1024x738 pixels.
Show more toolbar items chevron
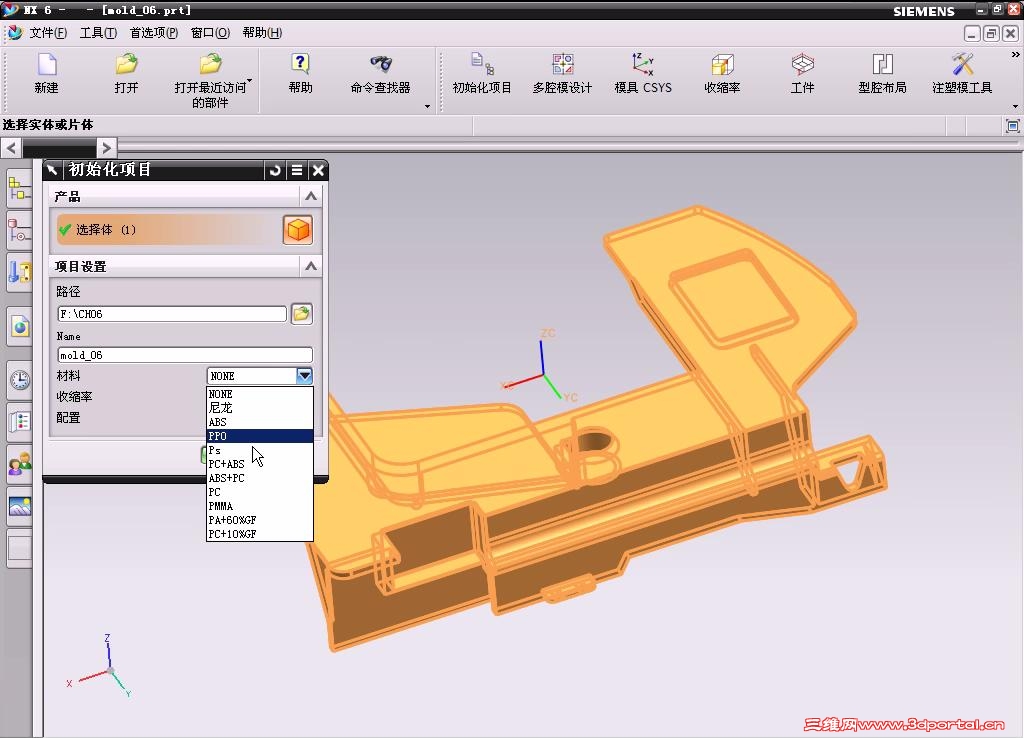point(1016,55)
